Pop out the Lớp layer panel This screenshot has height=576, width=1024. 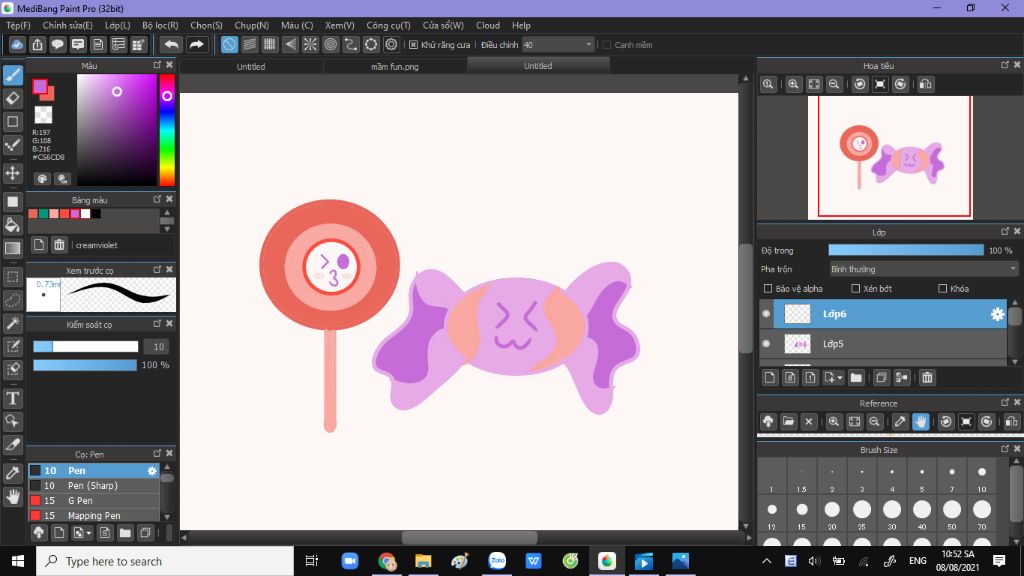[x=1004, y=232]
